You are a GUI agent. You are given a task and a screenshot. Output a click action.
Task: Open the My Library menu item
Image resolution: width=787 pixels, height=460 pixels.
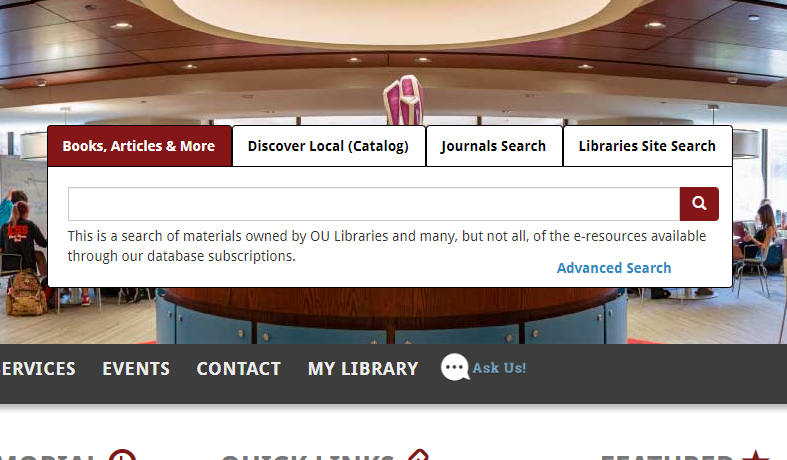tap(363, 369)
